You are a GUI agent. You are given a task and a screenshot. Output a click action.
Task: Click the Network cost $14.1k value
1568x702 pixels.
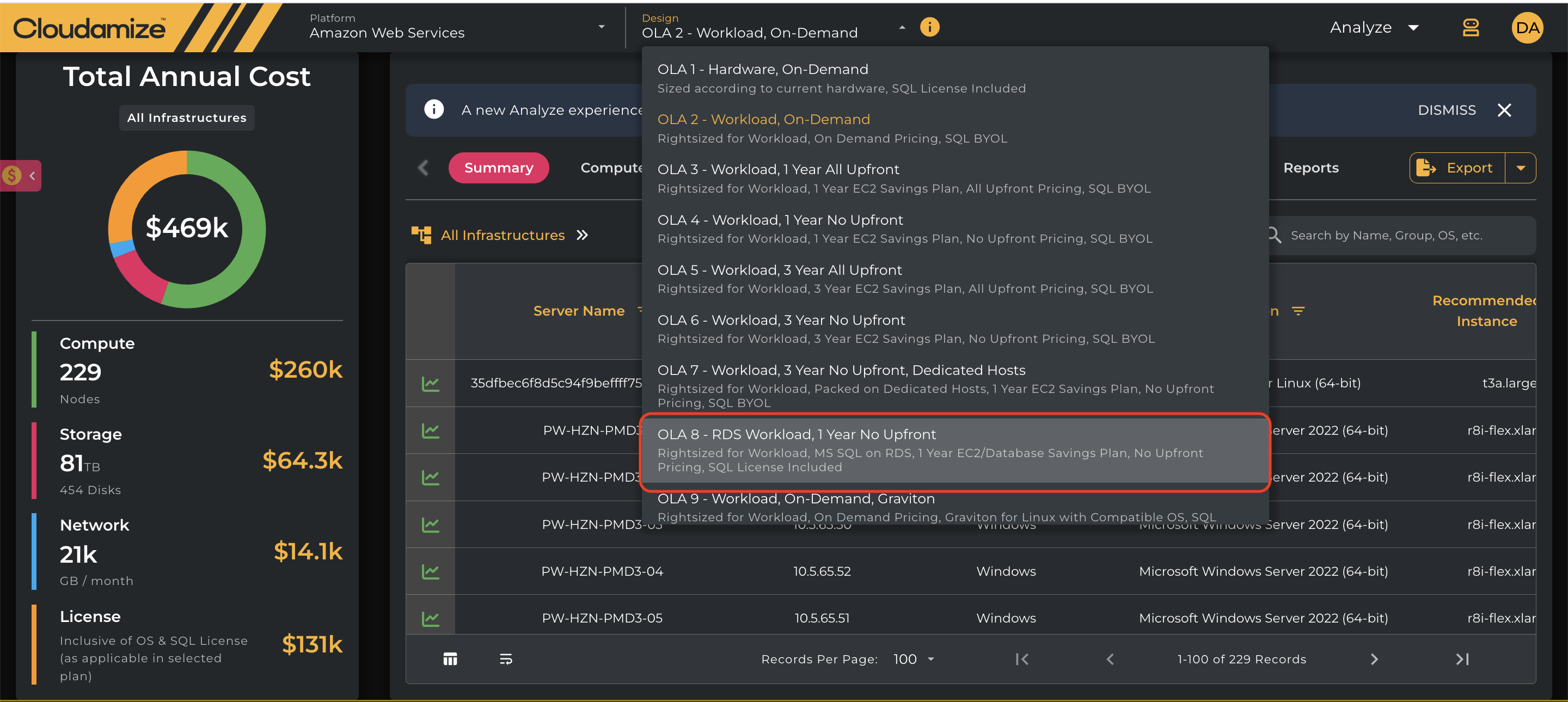[308, 552]
